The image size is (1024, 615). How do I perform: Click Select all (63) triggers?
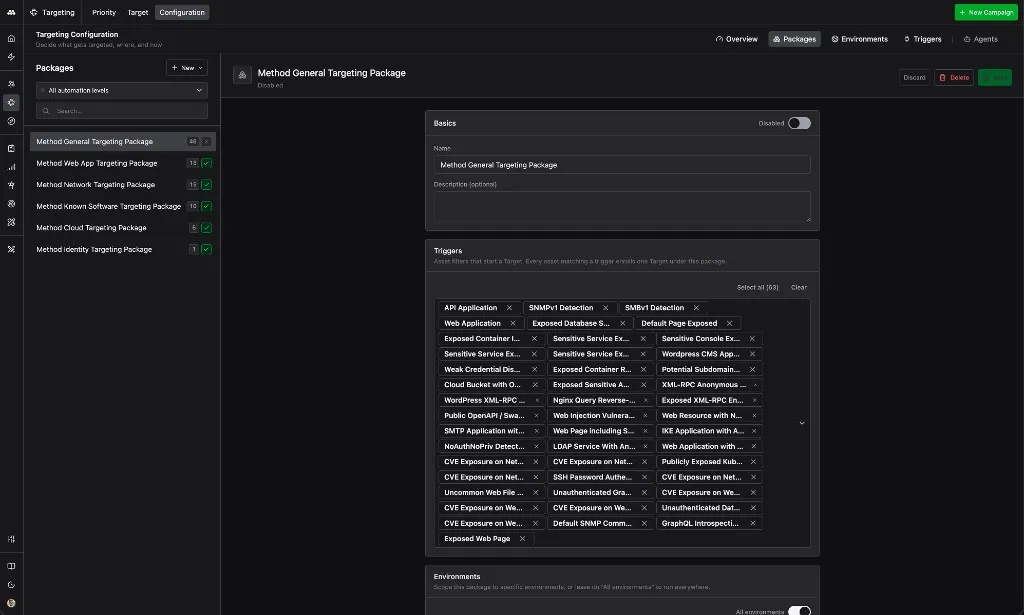[758, 287]
